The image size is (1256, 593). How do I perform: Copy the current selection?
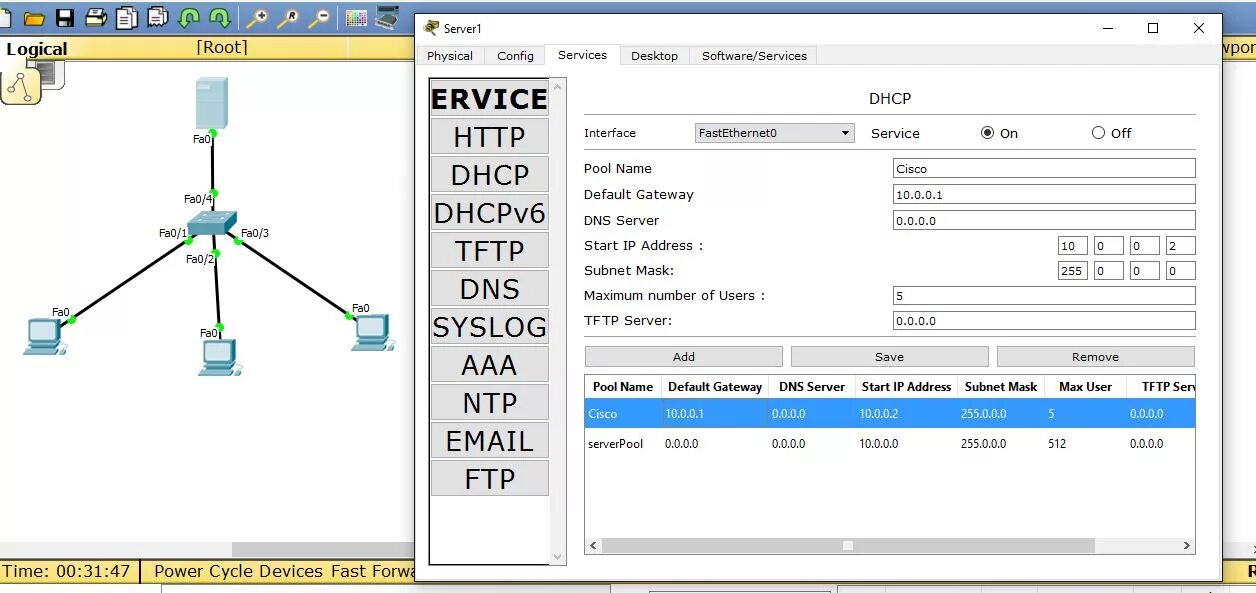pos(125,17)
